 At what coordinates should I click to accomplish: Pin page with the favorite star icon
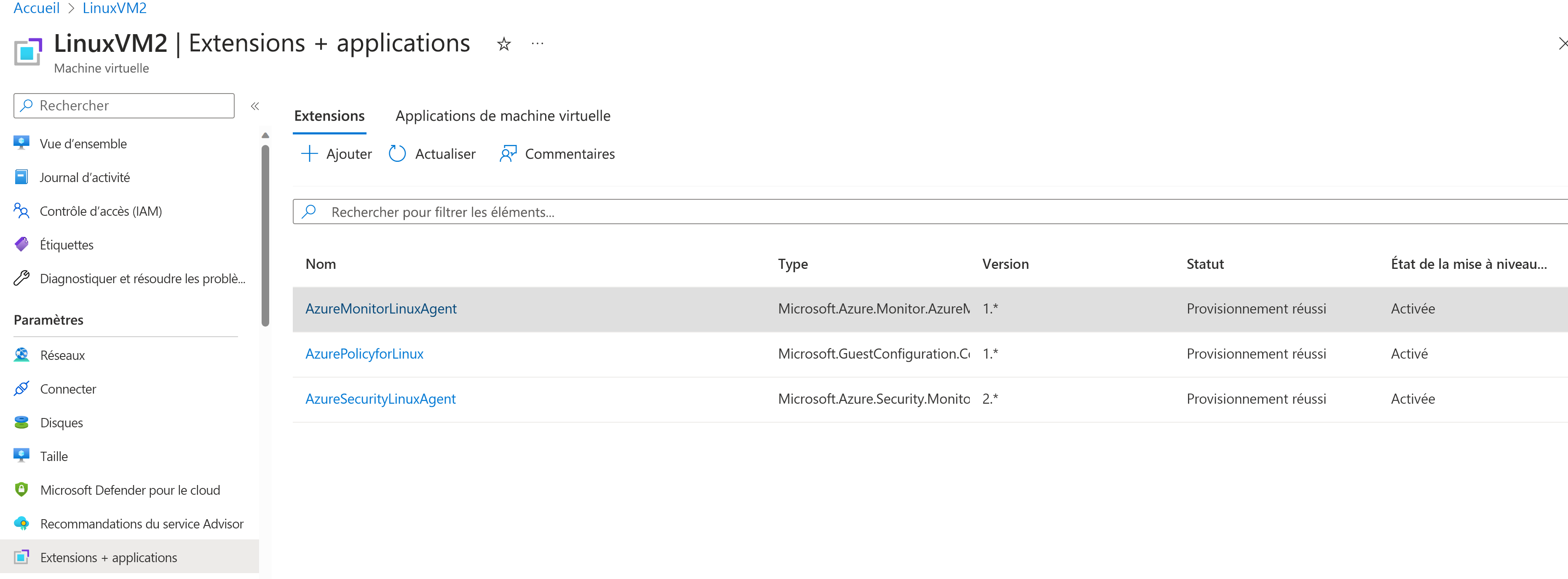[503, 44]
